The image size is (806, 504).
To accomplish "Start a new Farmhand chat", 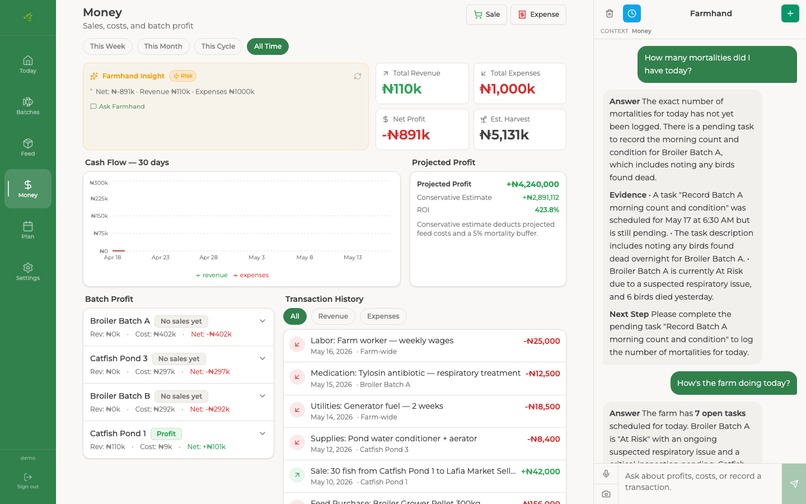I will coord(790,13).
